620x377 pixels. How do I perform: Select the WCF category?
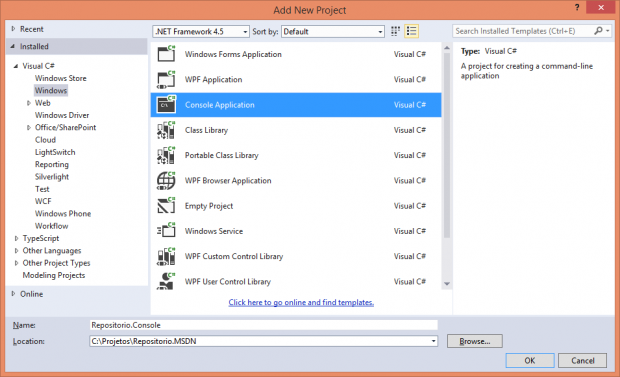coord(43,201)
